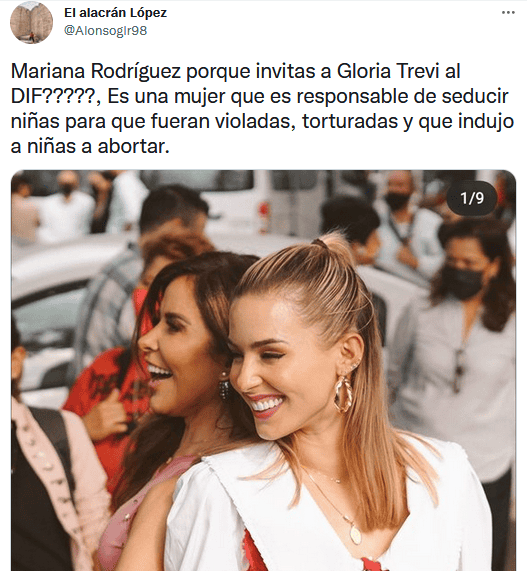This screenshot has height=571, width=527.
Task: Click the dark-haired woman's dangling earring
Action: pos(224,386)
